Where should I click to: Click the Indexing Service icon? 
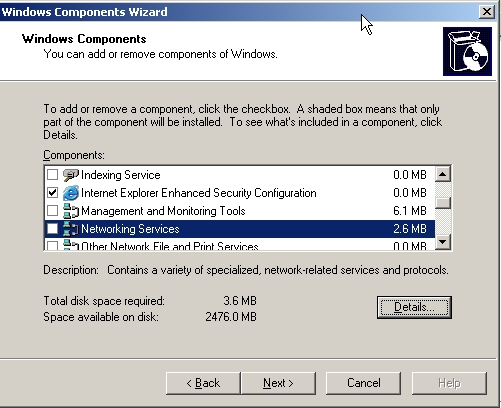point(71,175)
